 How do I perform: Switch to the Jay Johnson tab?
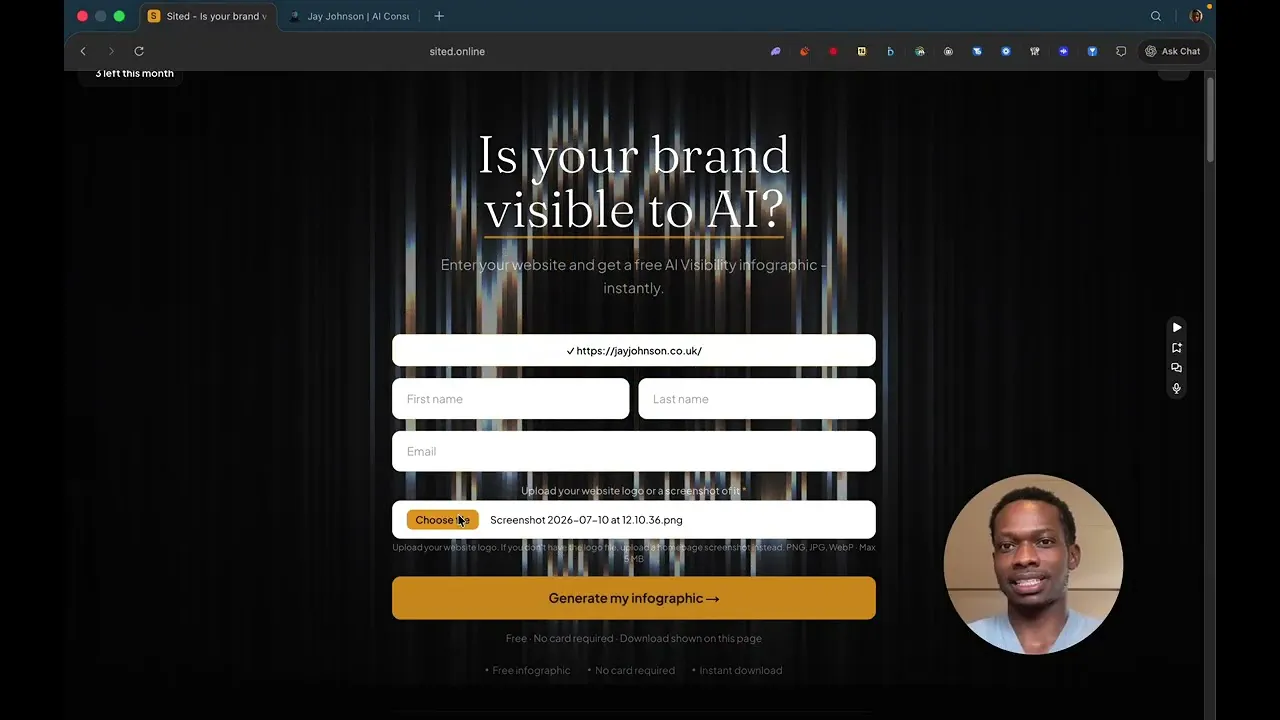pyautogui.click(x=350, y=16)
